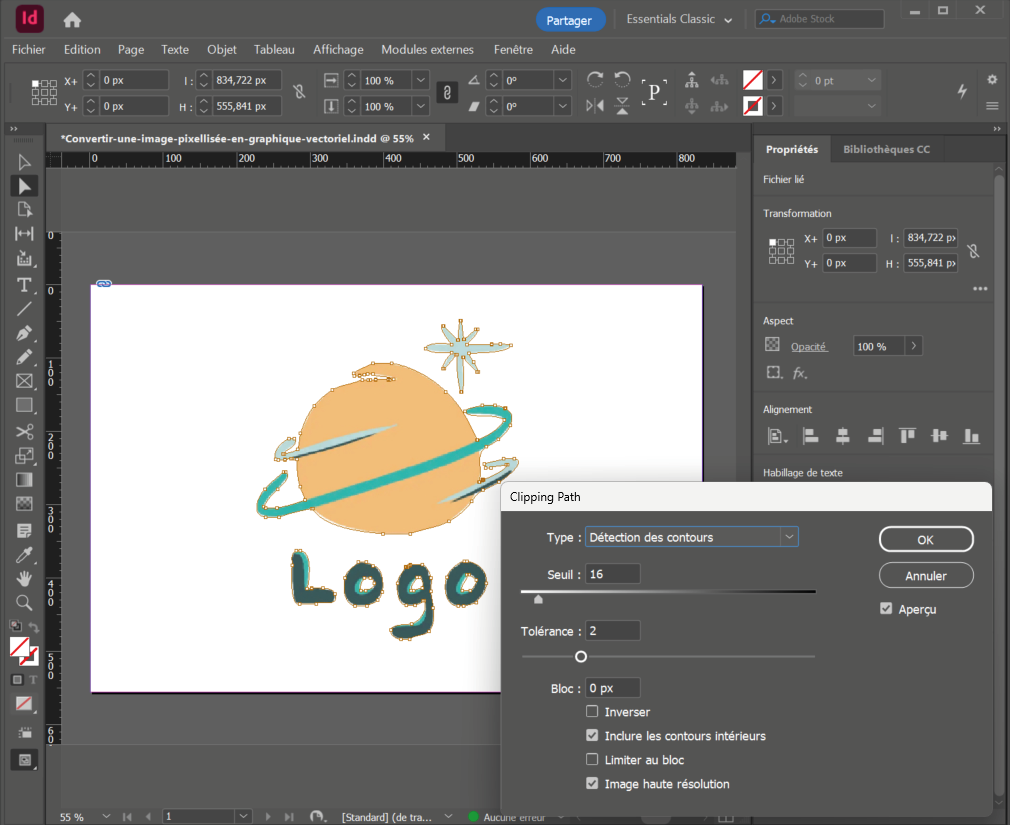
Task: Open the Type dropdown Détection des contours
Action: point(691,537)
